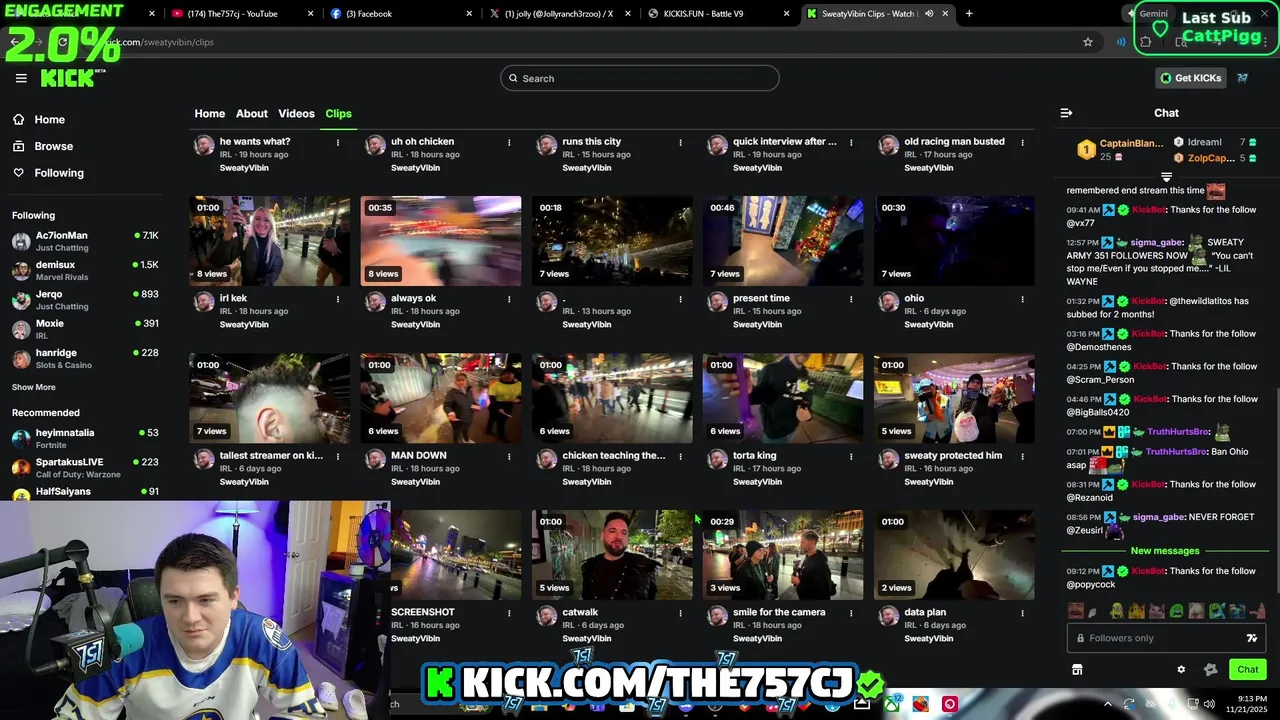
Task: Open hanridge followed channel
Action: [85, 358]
